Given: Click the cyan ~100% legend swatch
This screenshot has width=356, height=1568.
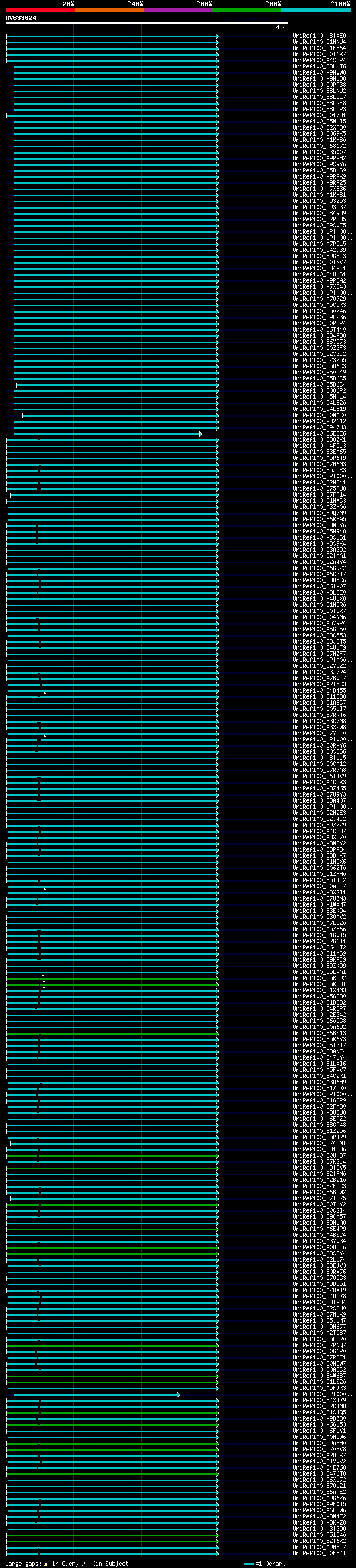Looking at the screenshot, I should click(316, 10).
